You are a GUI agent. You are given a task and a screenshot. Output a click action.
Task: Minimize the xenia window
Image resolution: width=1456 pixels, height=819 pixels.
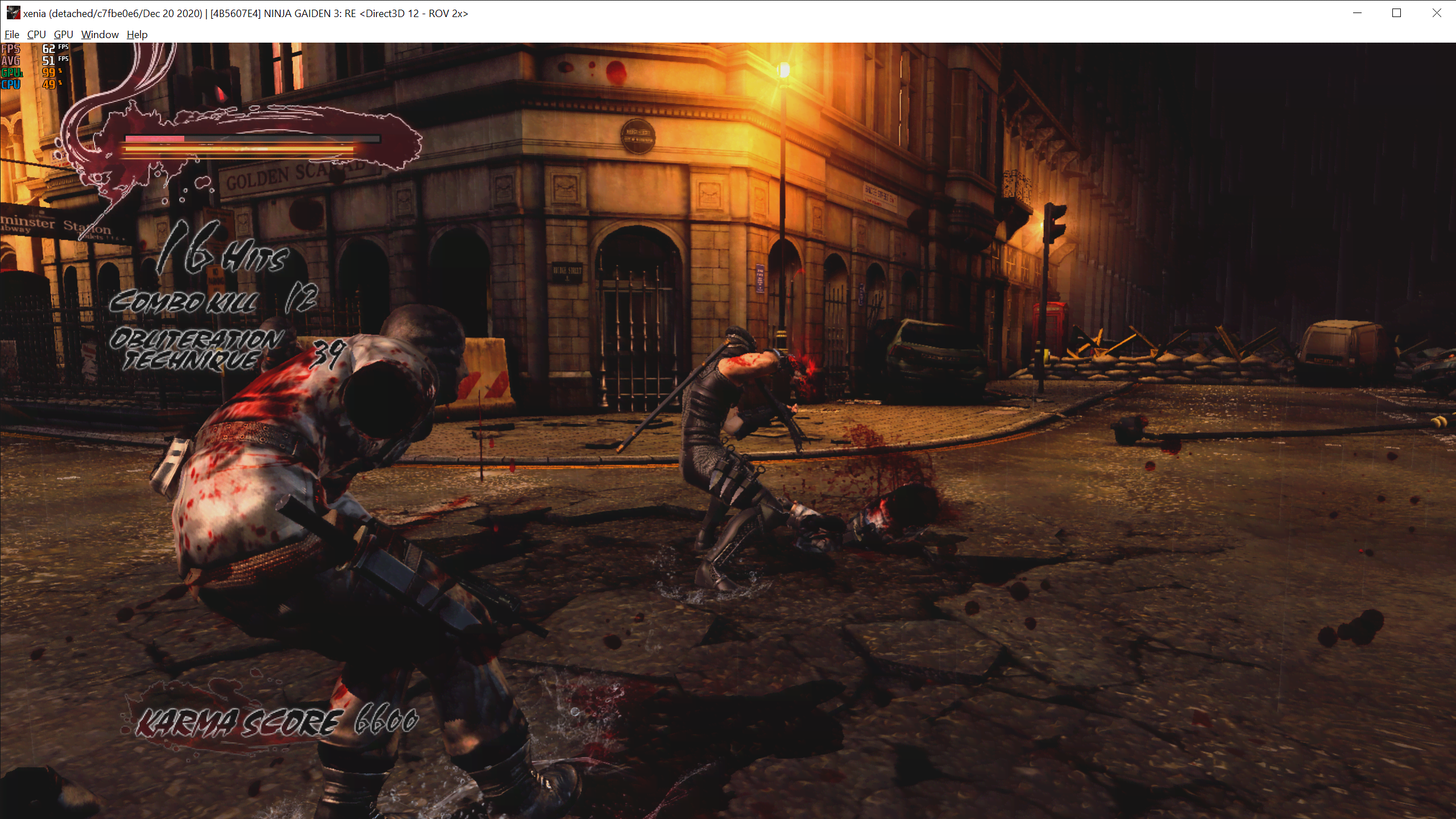click(1357, 13)
